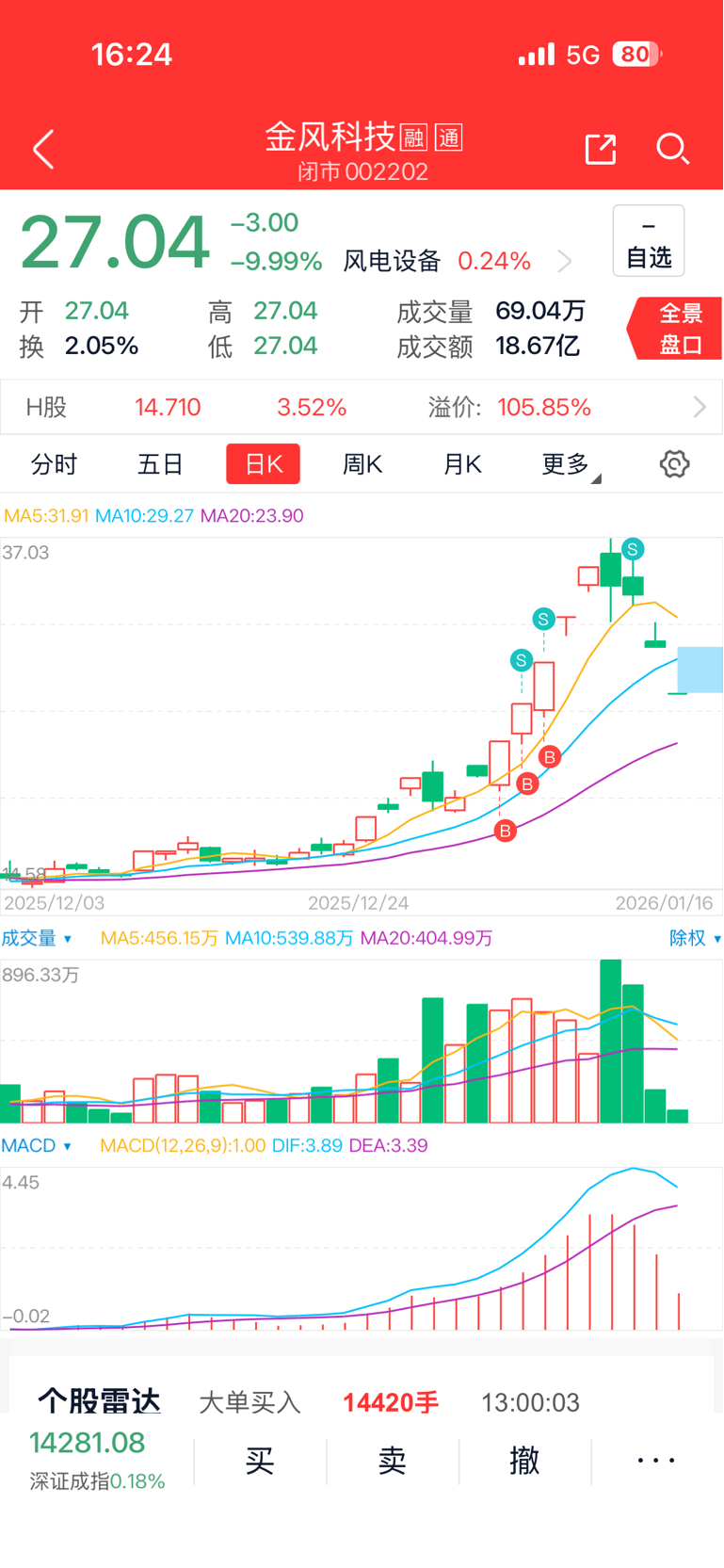
Task: Tap 成交量 69.04万 value
Action: tap(540, 311)
